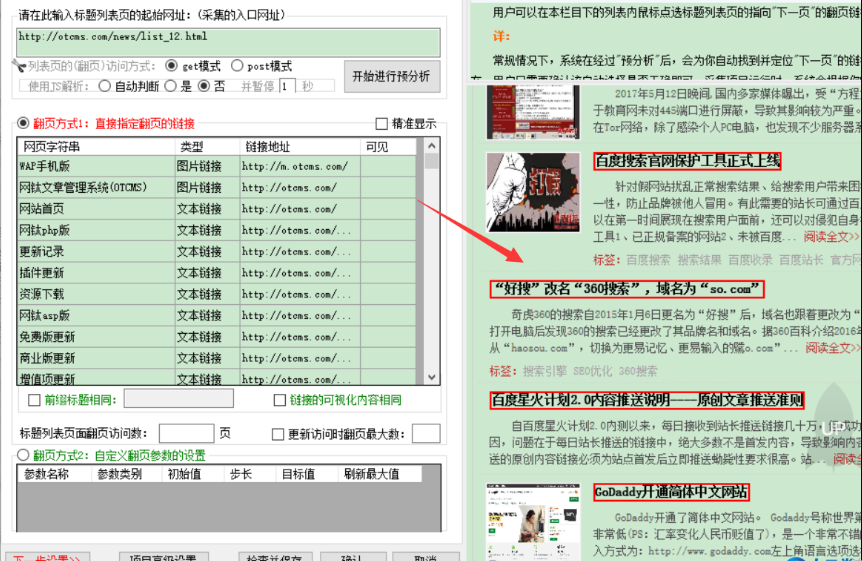Select 否 for JS parsing

pos(204,86)
